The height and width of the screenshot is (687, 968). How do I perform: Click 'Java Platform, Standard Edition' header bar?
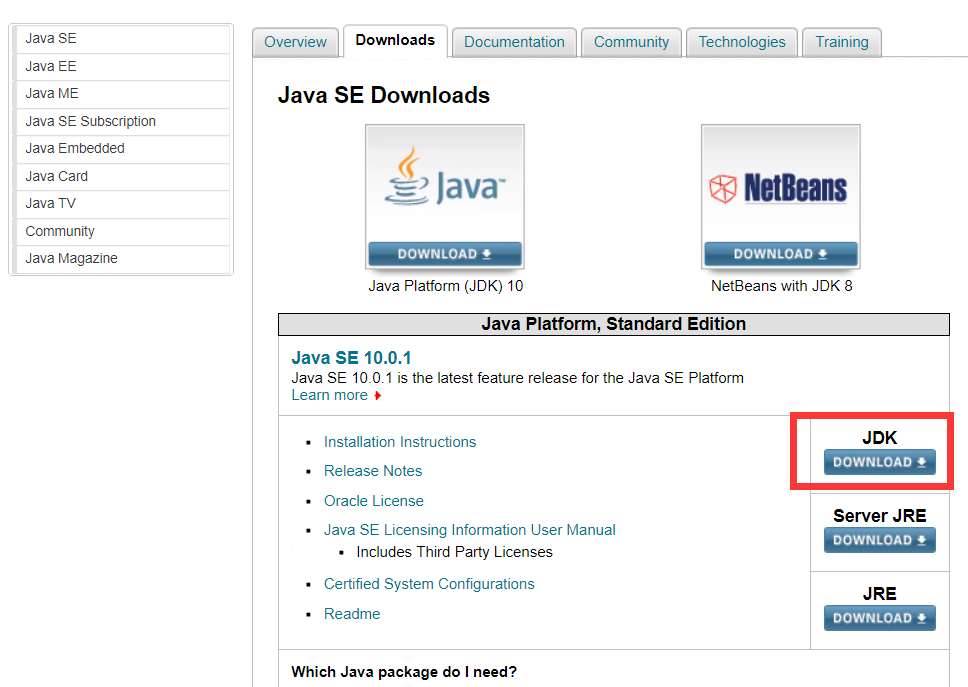pos(614,324)
